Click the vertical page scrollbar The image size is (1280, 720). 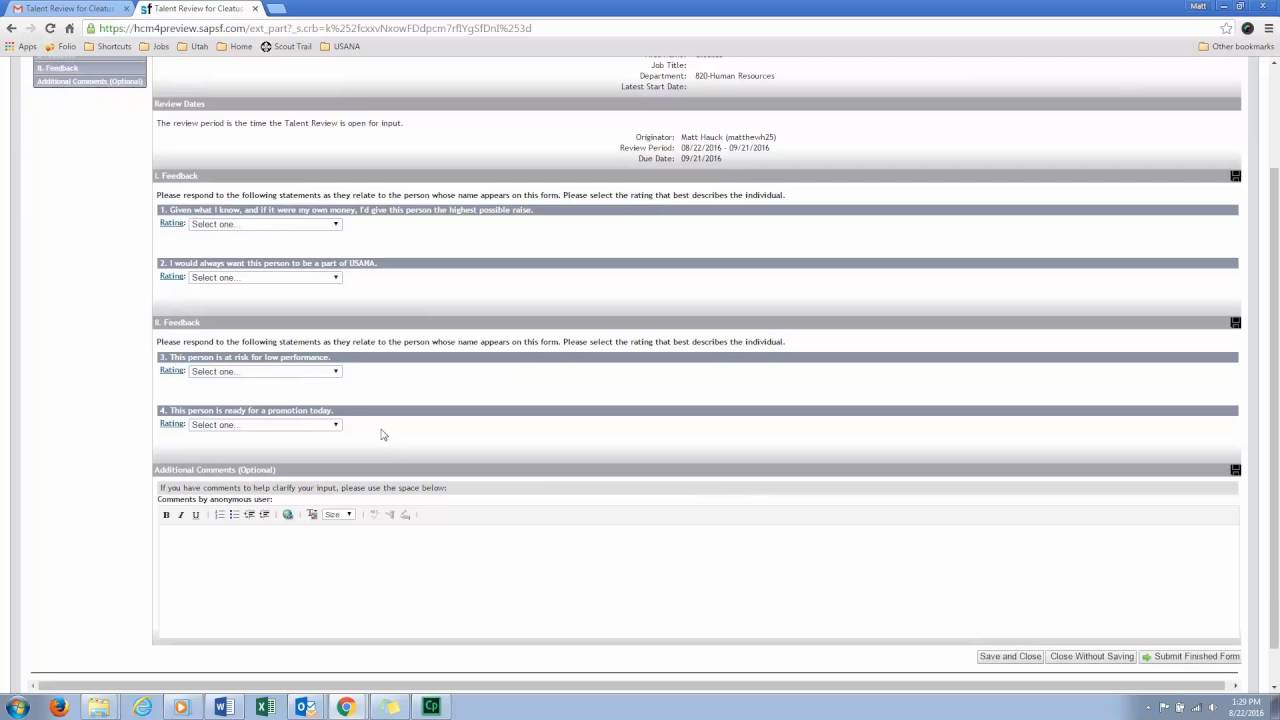click(1273, 407)
